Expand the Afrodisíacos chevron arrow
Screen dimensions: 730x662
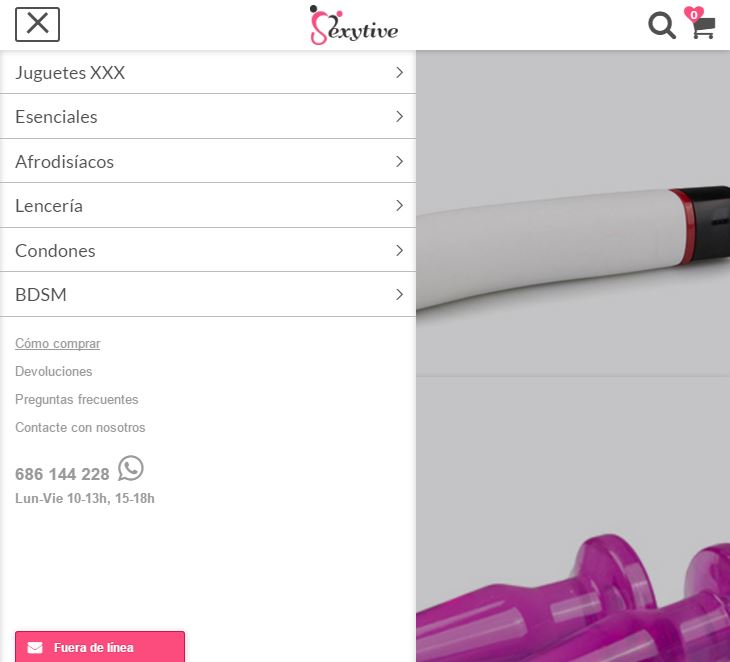[x=399, y=162]
